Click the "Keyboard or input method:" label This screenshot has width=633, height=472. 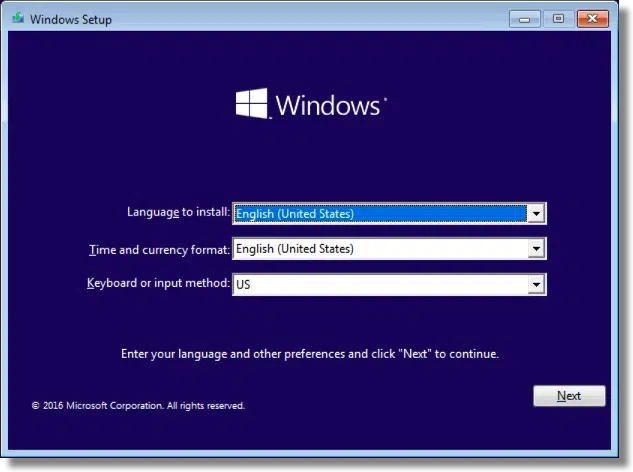(158, 283)
